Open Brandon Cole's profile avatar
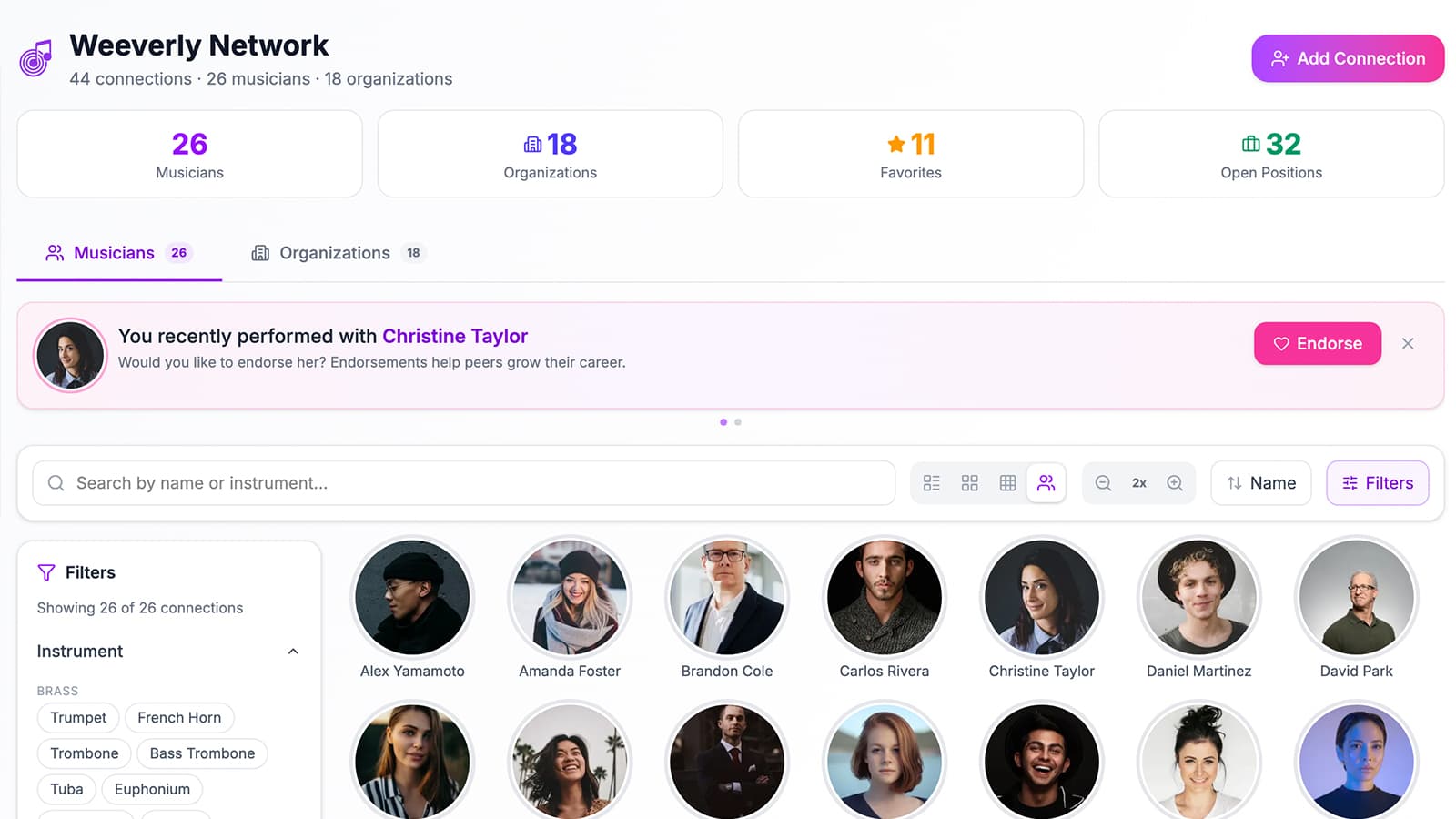This screenshot has height=819, width=1456. 727,597
